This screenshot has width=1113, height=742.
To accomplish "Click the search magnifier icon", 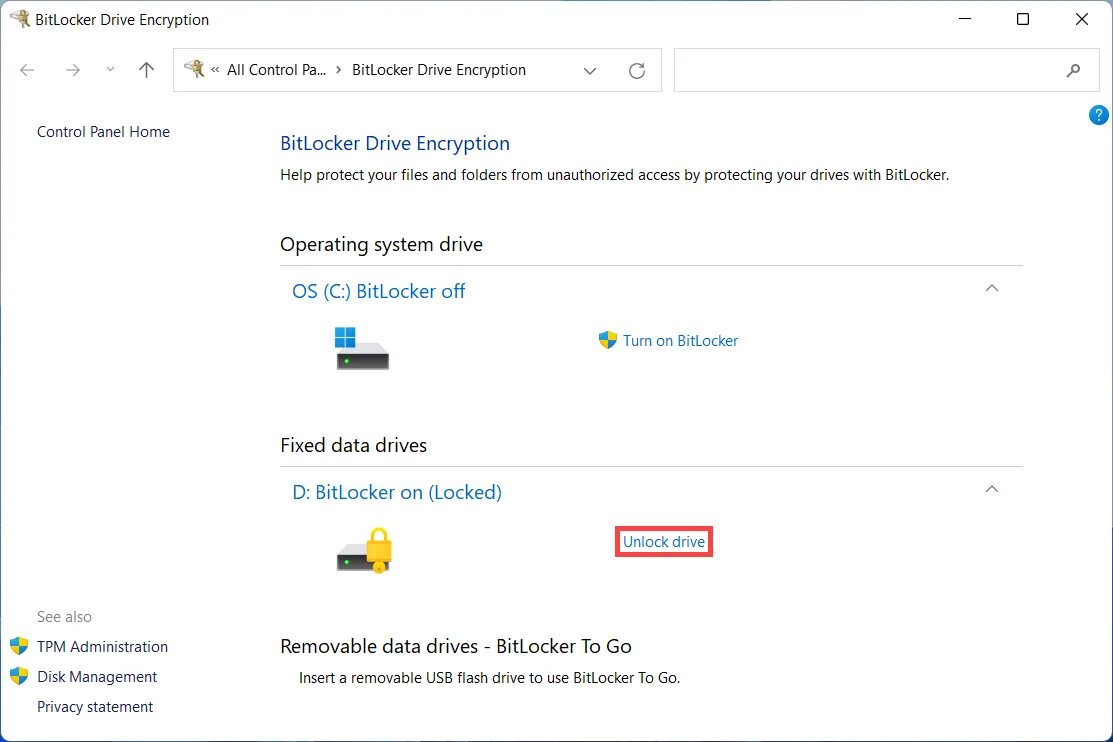I will point(1073,70).
